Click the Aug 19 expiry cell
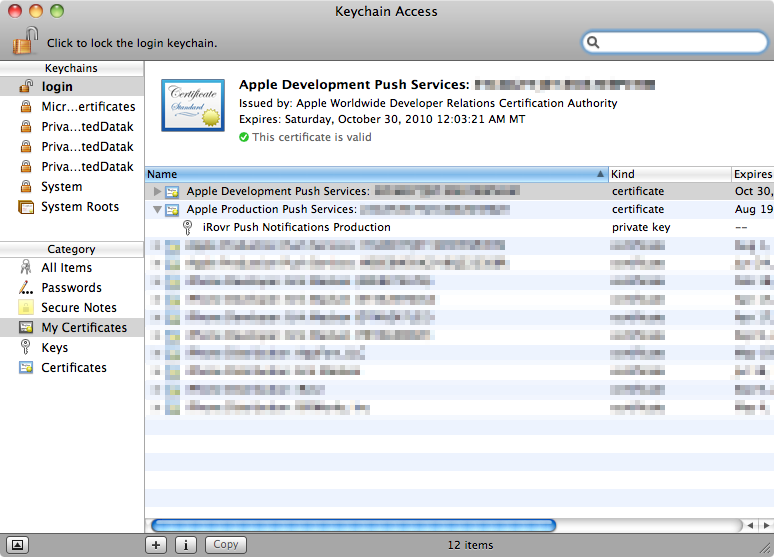 pyautogui.click(x=753, y=209)
